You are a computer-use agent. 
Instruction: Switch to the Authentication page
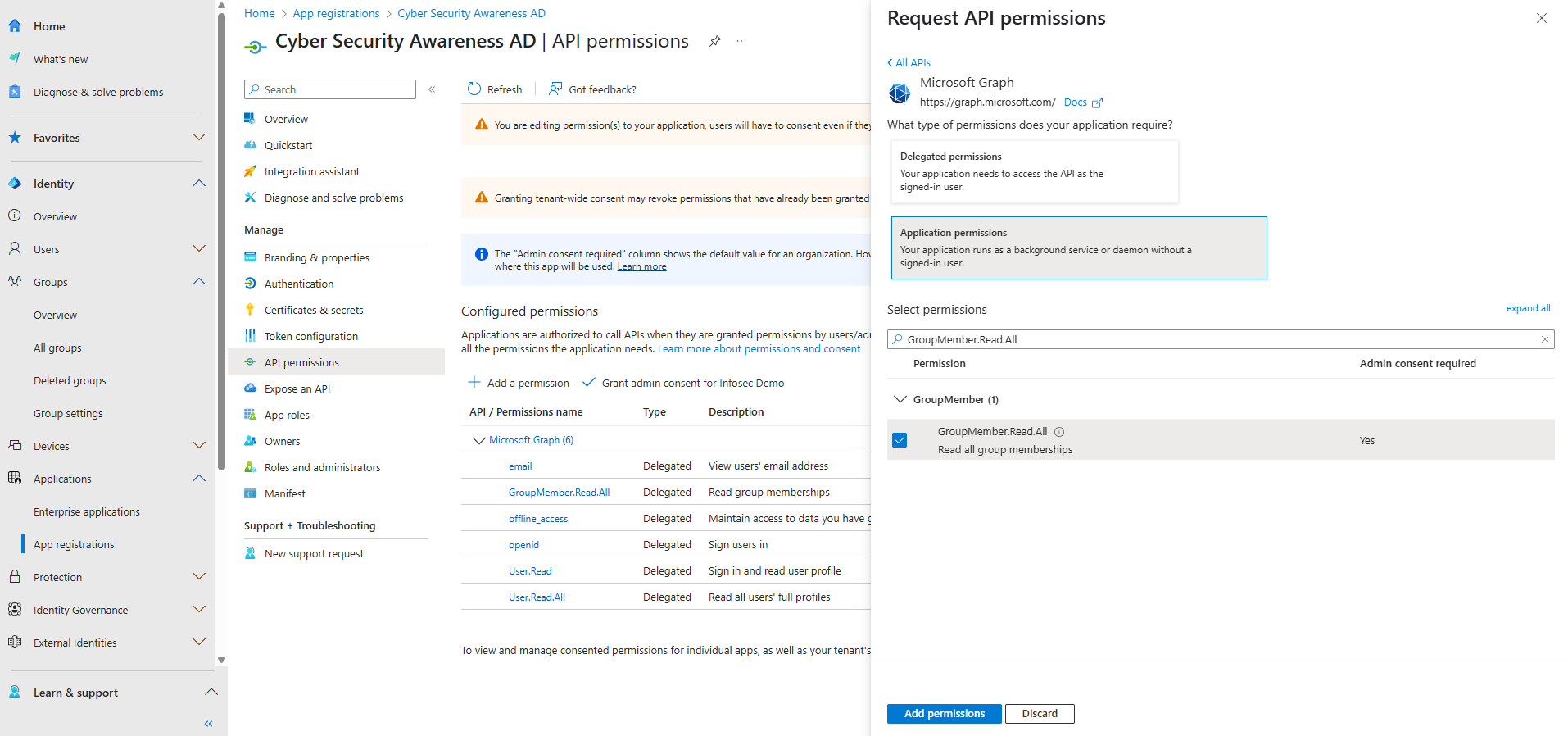[297, 284]
